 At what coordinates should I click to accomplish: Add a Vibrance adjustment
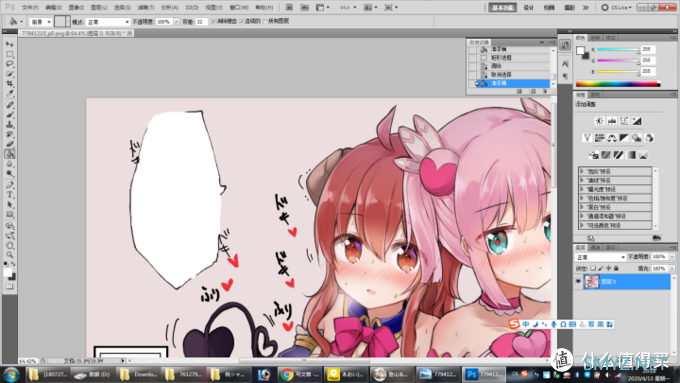pos(587,138)
